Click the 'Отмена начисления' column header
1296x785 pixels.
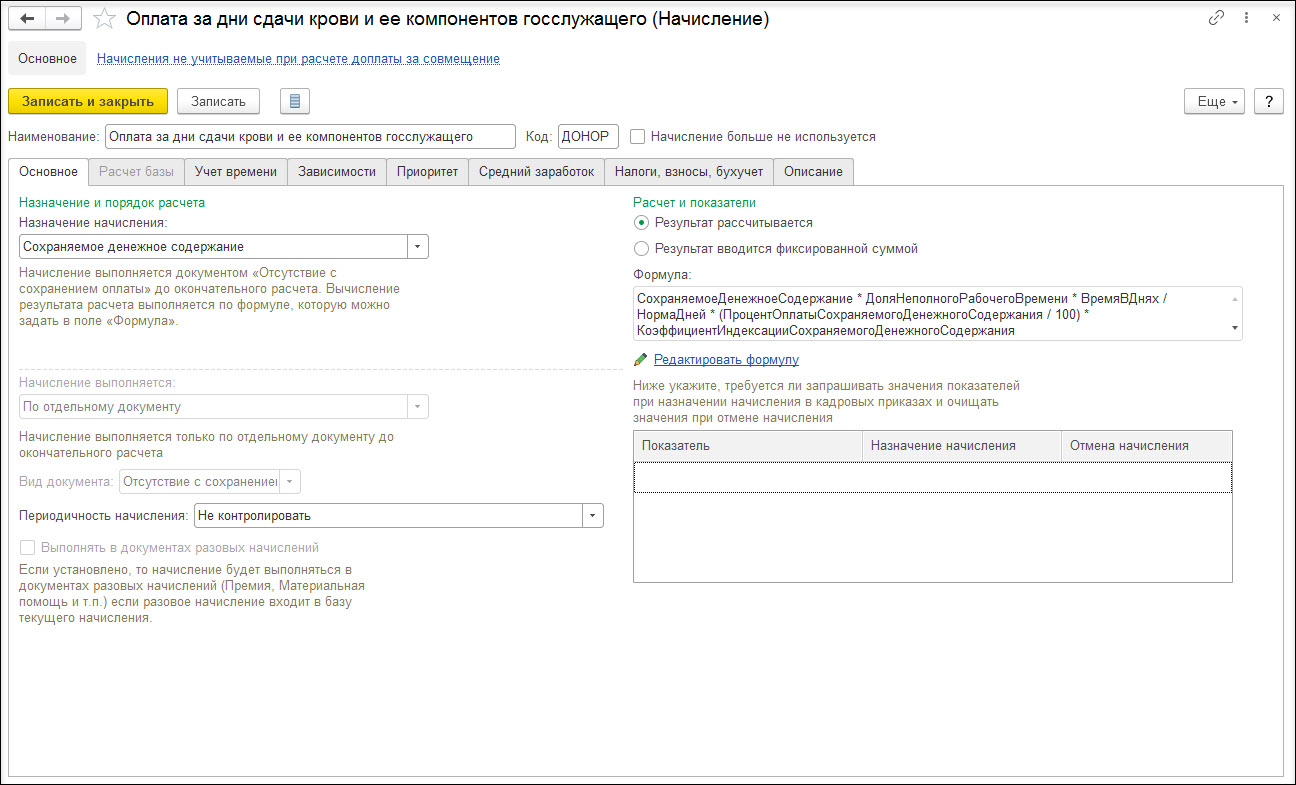[1146, 445]
